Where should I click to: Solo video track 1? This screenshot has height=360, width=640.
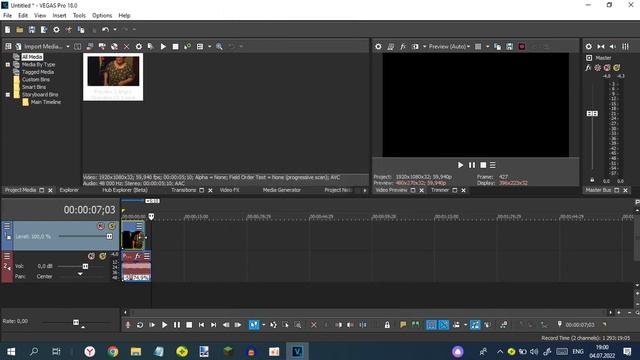pos(111,226)
